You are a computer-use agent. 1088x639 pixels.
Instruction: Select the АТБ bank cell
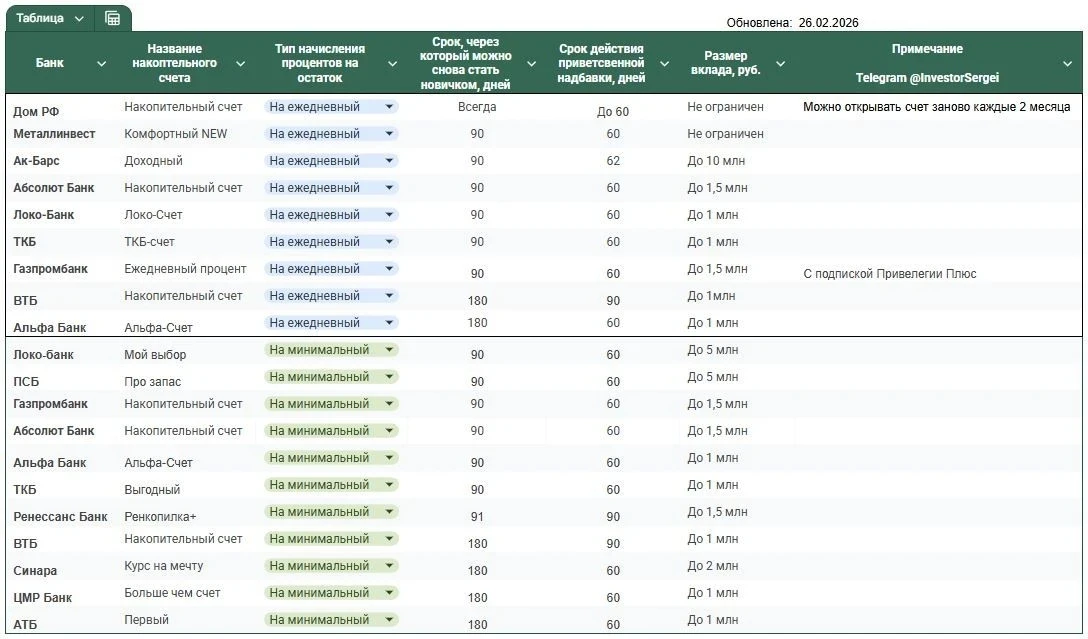pyautogui.click(x=25, y=625)
